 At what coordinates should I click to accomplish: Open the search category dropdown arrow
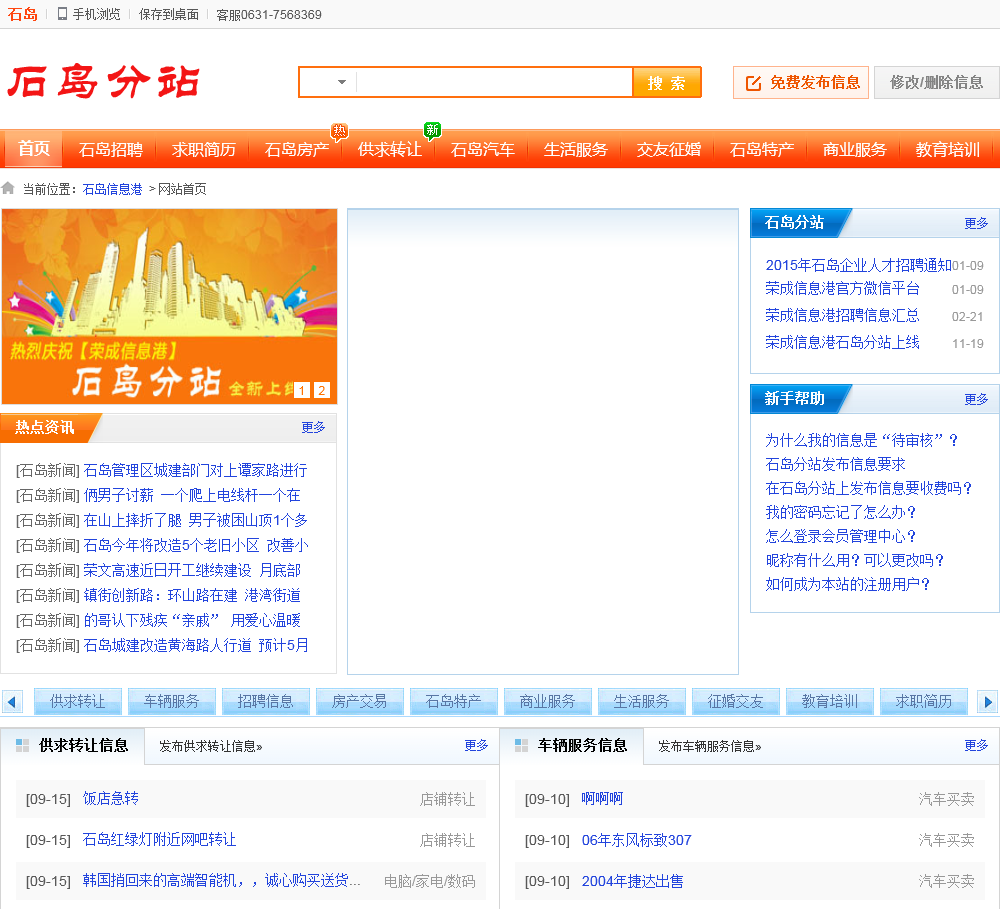(342, 82)
